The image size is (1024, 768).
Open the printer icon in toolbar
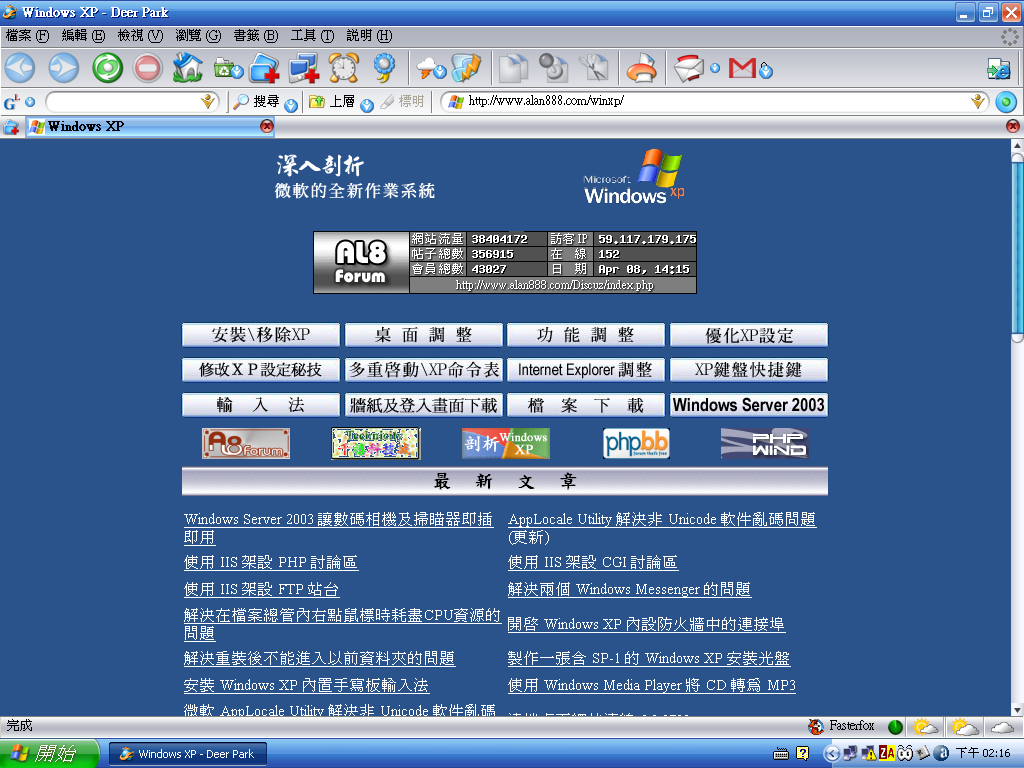[x=640, y=68]
